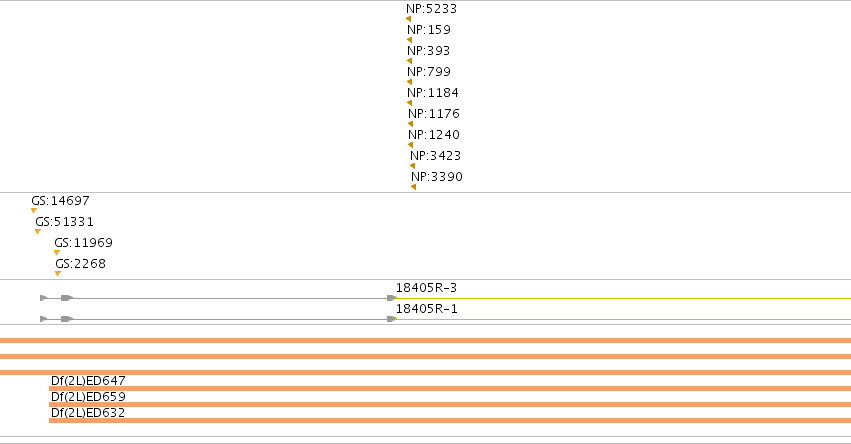Select the NP:1176 text
Image resolution: width=851 pixels, height=444 pixels.
pos(434,114)
